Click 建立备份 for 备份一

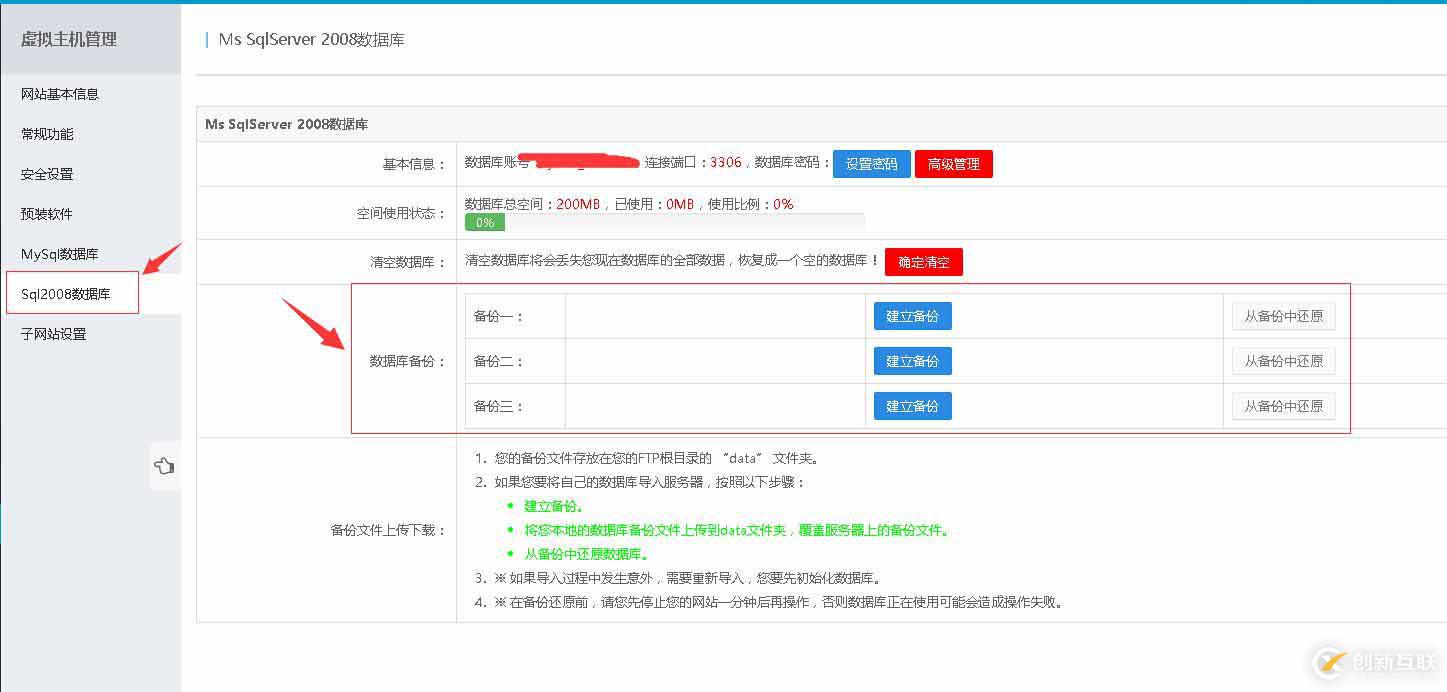(x=913, y=316)
